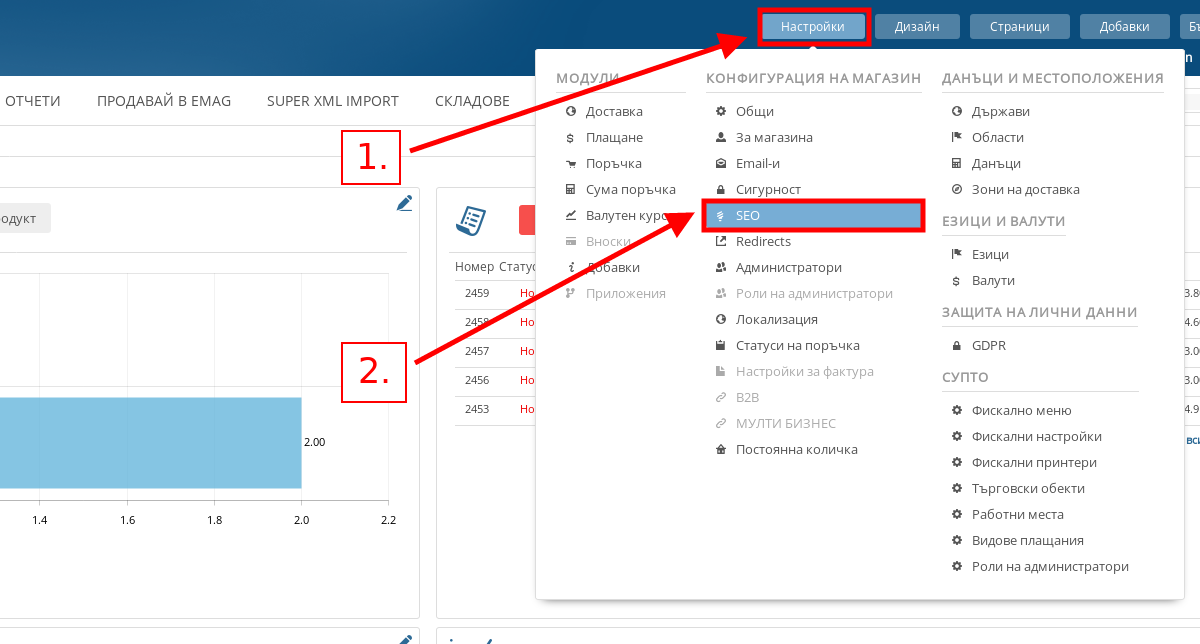Open Фискални настройки menu entry

[x=1036, y=437]
